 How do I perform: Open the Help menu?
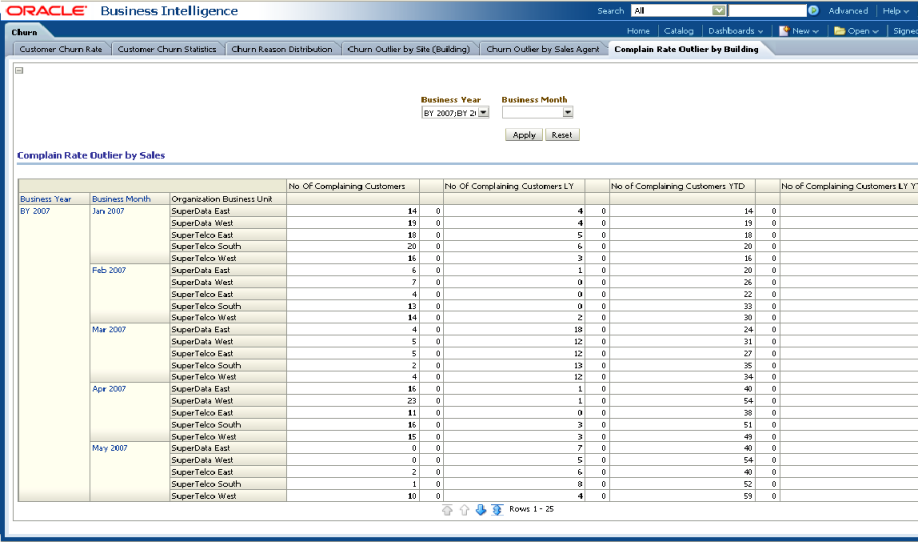(896, 11)
